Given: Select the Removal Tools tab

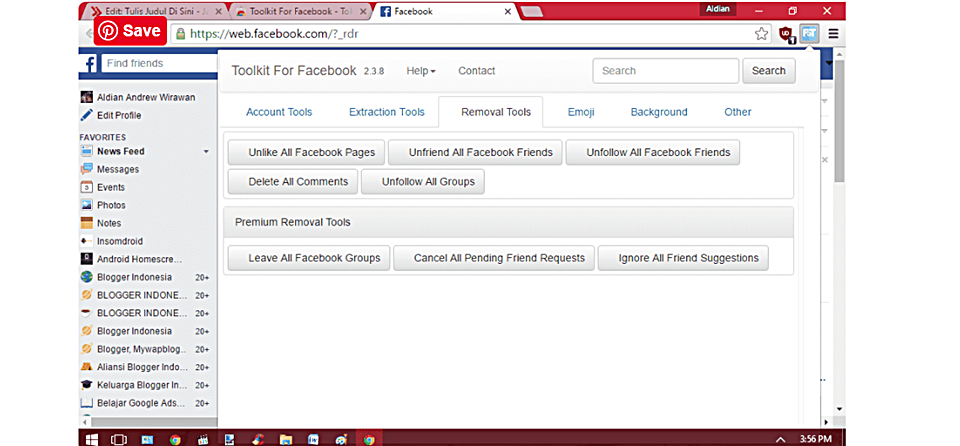Looking at the screenshot, I should click(x=490, y=112).
